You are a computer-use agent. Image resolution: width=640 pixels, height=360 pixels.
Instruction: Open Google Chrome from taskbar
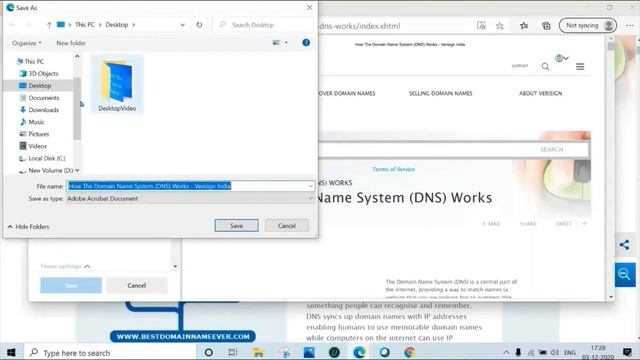[410, 352]
